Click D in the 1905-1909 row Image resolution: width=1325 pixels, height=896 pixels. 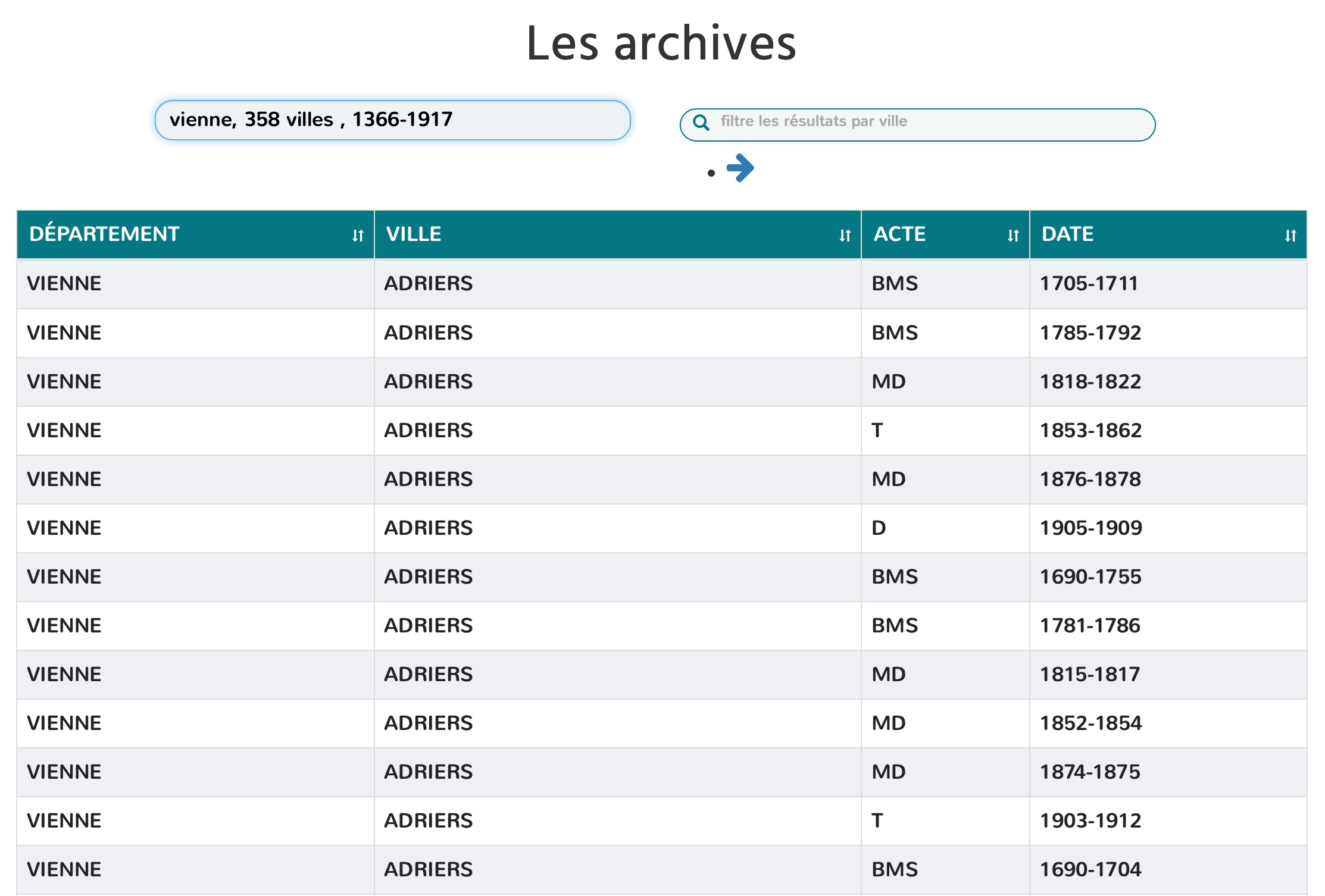click(879, 528)
